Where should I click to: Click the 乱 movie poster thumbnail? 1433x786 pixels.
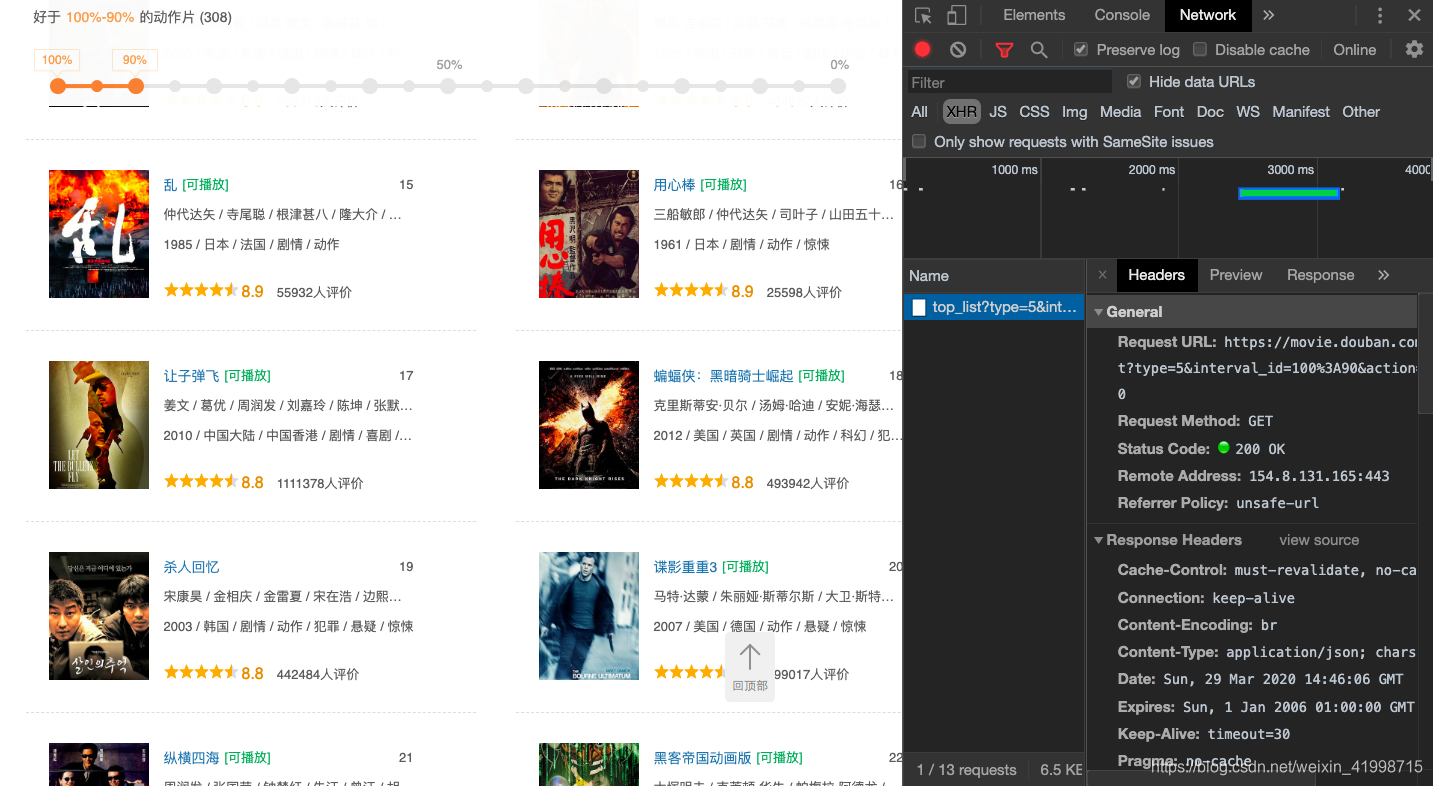tap(99, 234)
